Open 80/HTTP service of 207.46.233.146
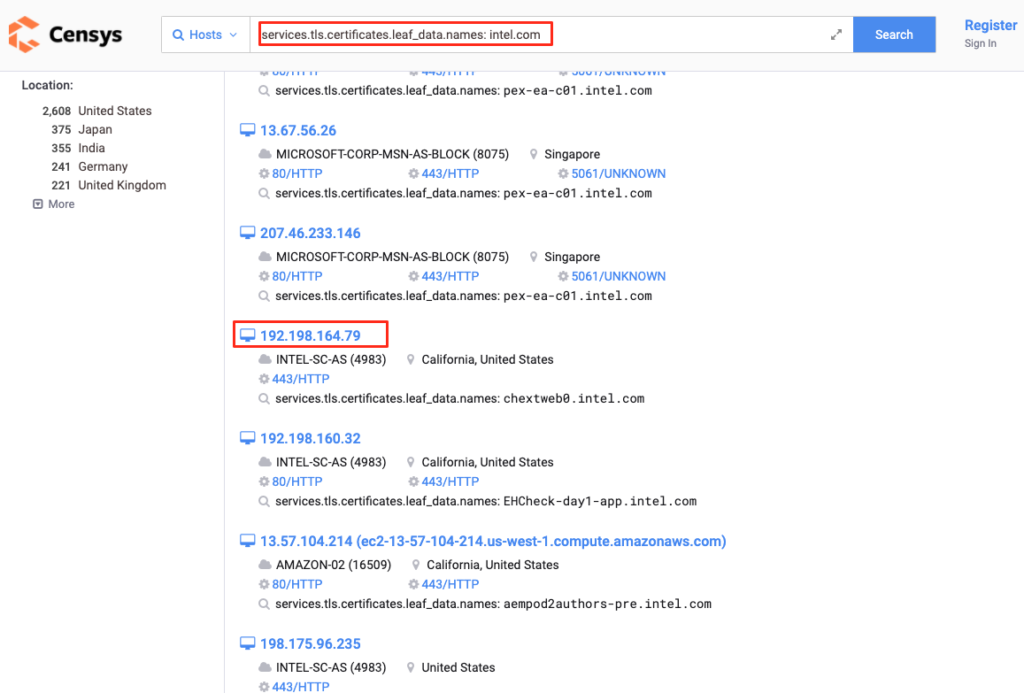 (297, 276)
